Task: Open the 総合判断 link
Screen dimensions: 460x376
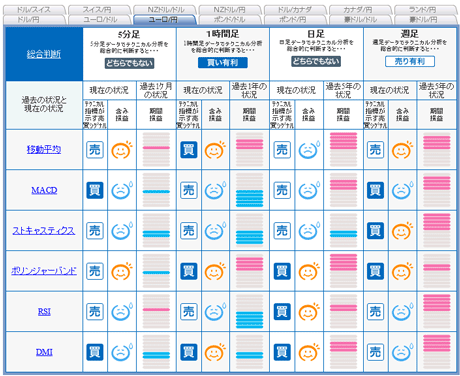Action: click(x=44, y=54)
